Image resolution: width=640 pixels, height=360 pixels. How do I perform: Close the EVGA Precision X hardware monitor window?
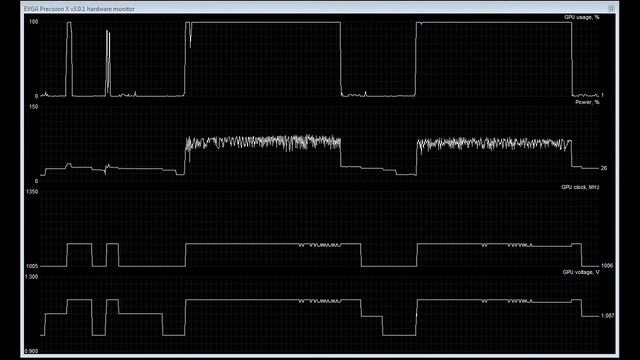click(x=611, y=9)
